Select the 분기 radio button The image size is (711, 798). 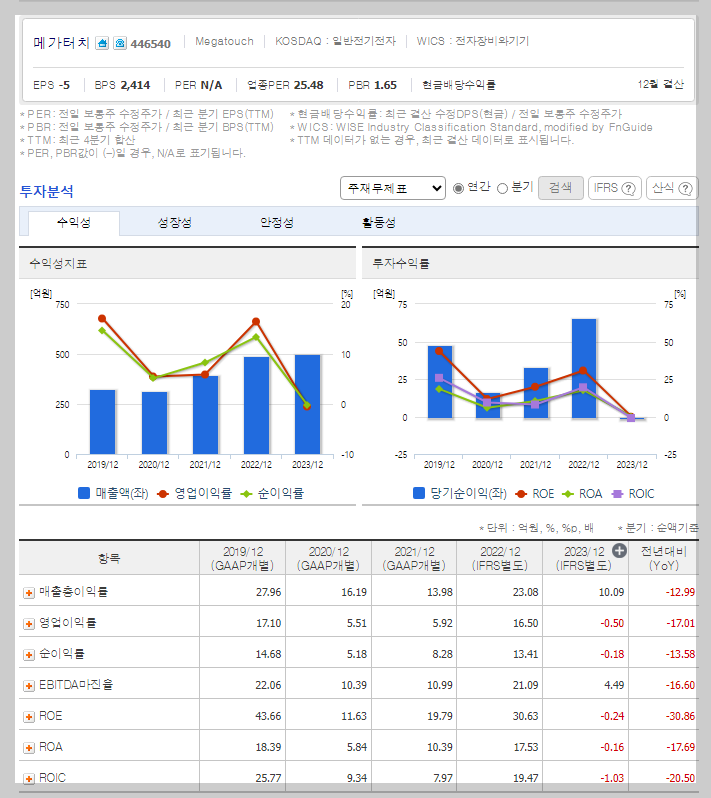[502, 188]
